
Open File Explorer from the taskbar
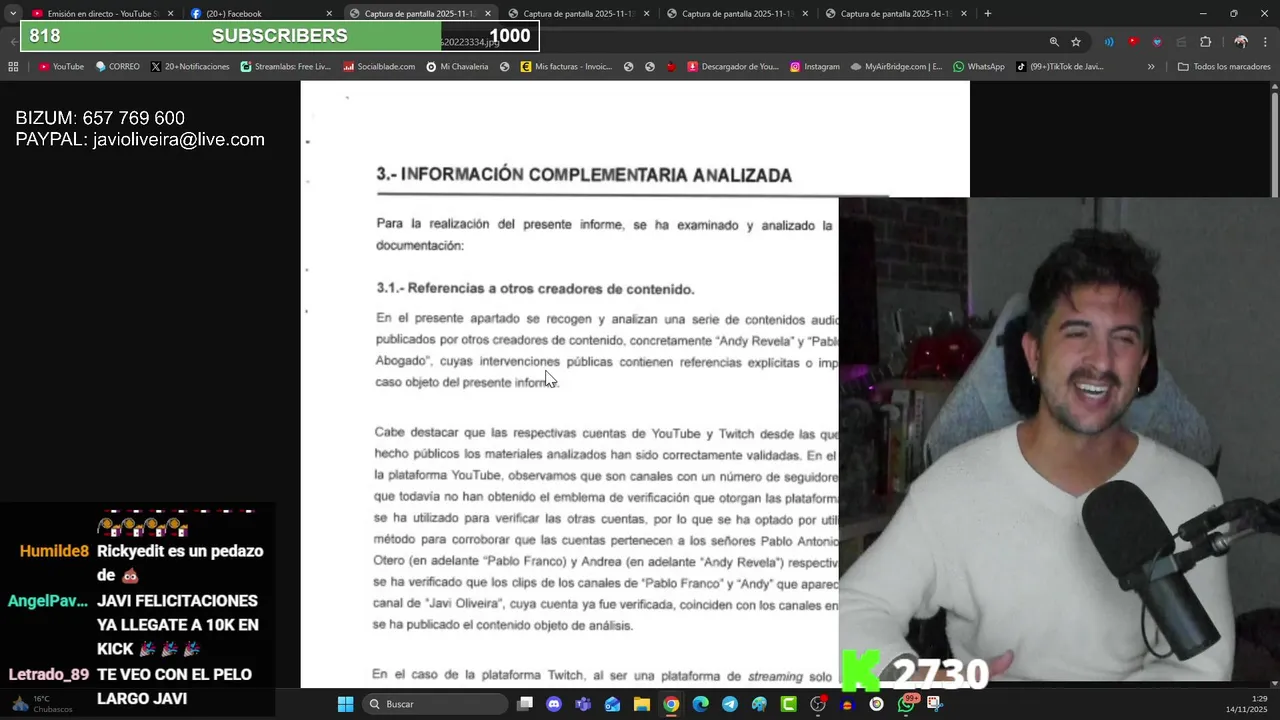point(641,704)
